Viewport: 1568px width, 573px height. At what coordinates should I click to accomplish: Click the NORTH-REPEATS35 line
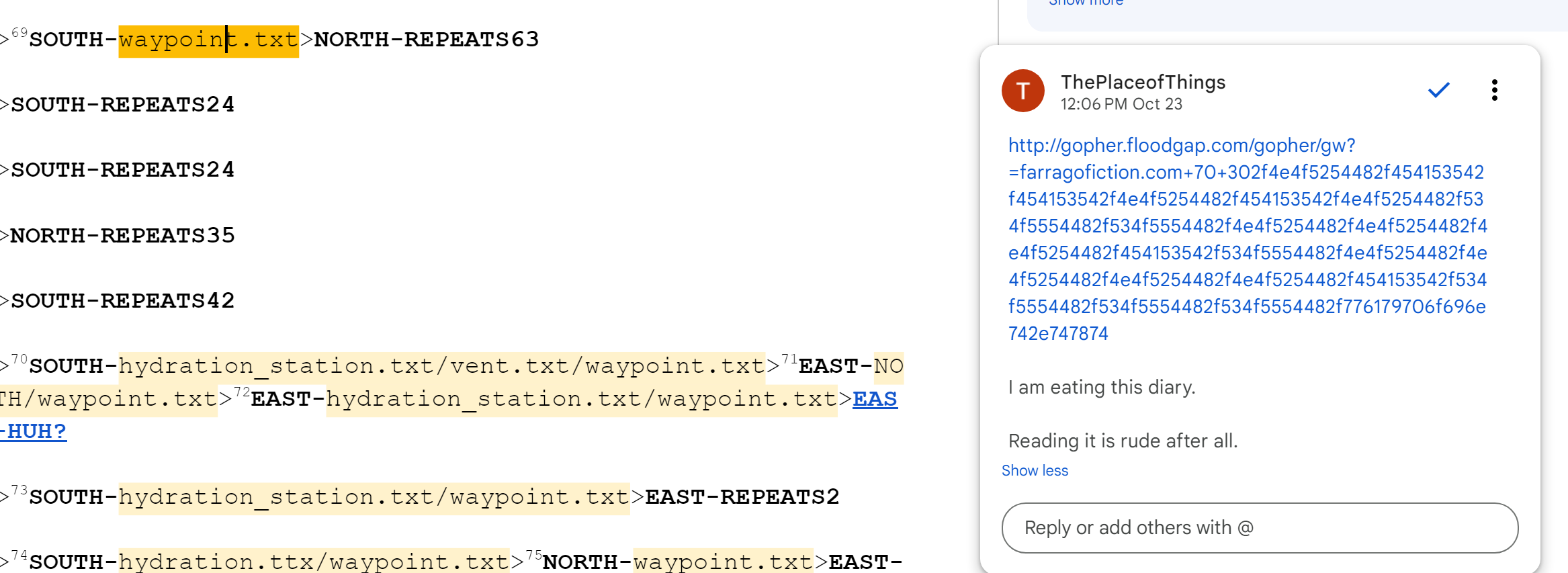tap(122, 236)
